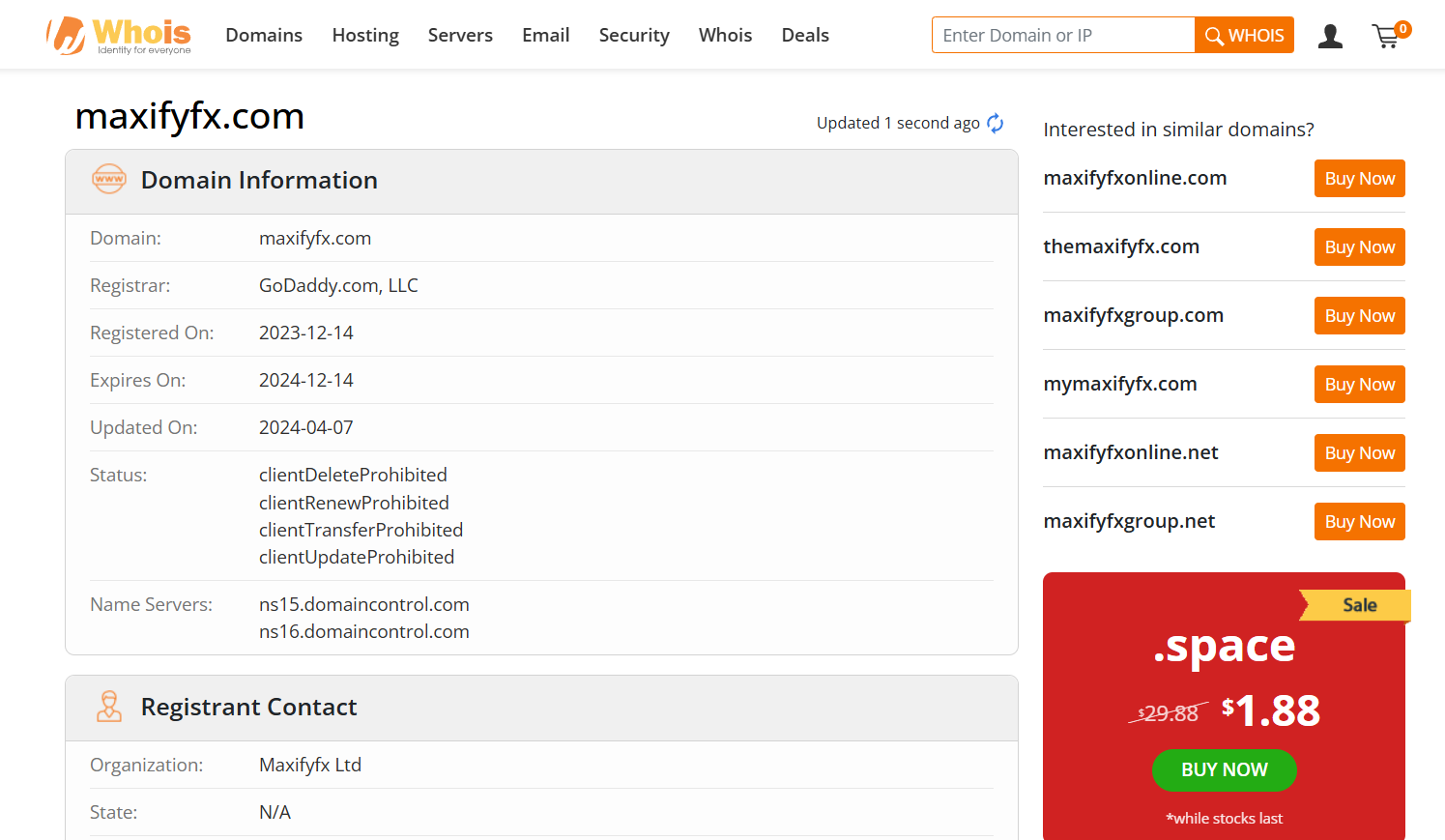Click the Registered On date 2023-12-14
Image resolution: width=1445 pixels, height=840 pixels.
click(x=306, y=333)
